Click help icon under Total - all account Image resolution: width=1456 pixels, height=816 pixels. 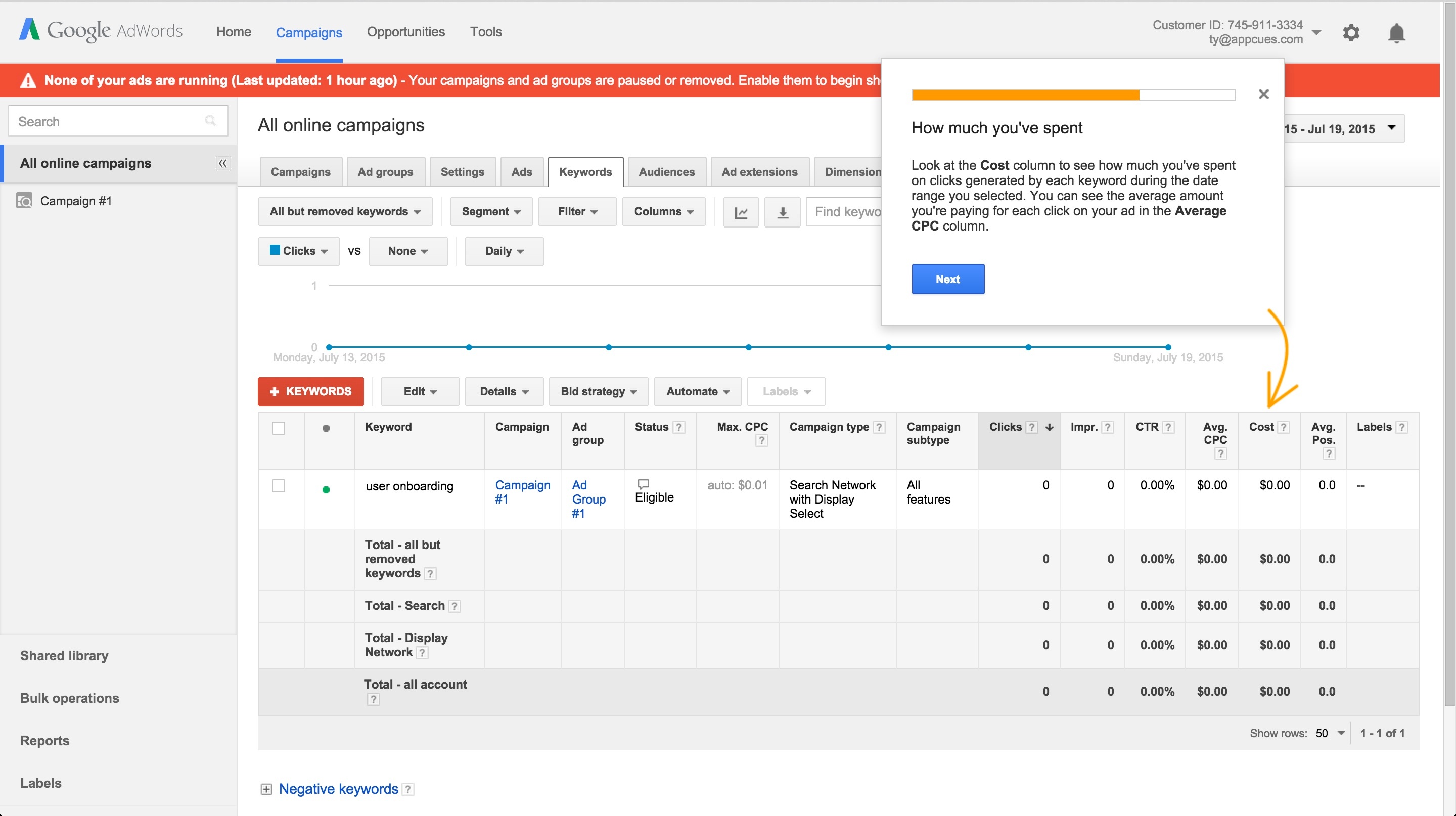373,700
